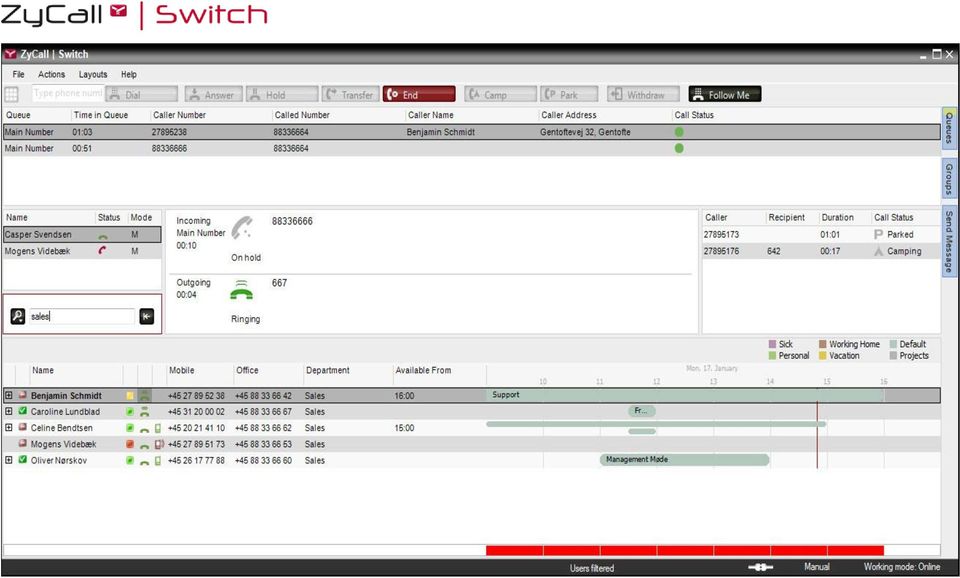Click the Camping status icon
Image resolution: width=960 pixels, height=578 pixels.
tap(879, 251)
